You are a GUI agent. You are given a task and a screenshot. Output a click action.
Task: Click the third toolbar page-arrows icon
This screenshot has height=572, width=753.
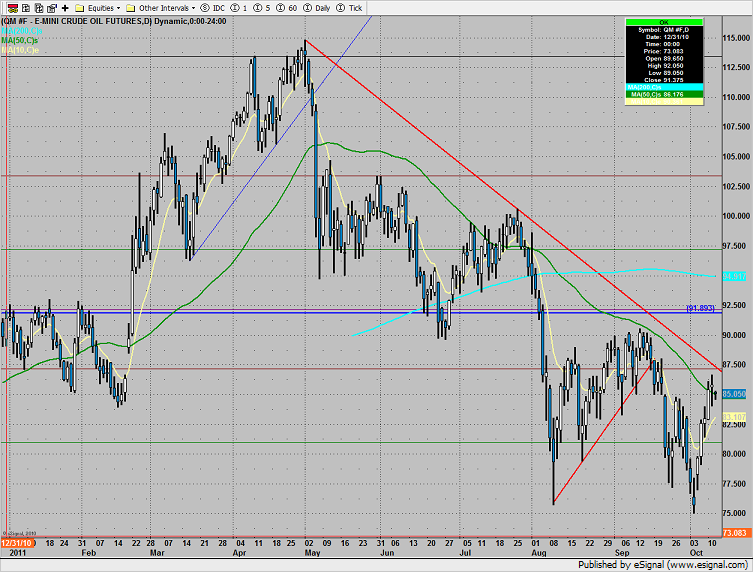(39, 8)
